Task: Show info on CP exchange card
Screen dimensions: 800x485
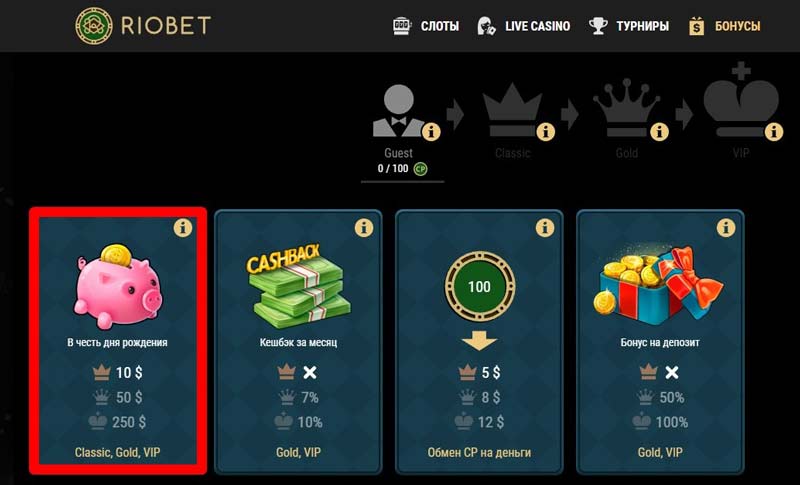Action: 545,227
